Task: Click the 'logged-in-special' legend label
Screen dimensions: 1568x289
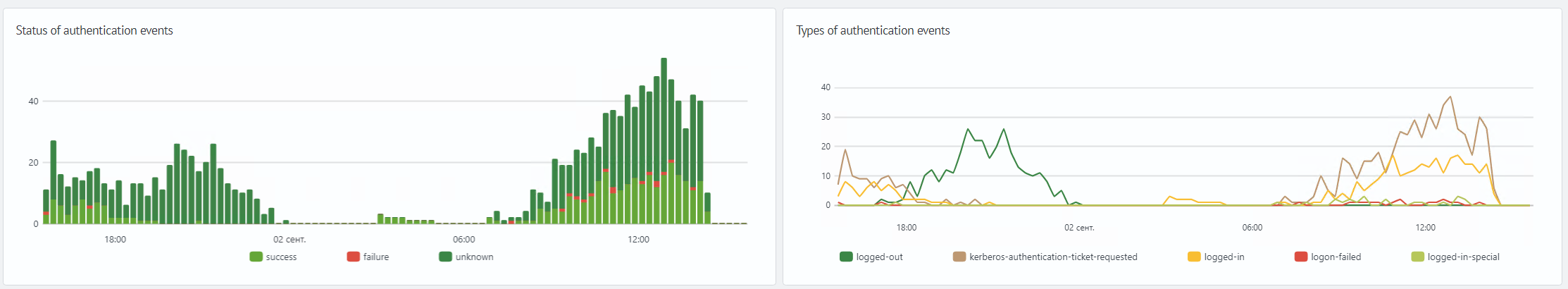Action: tap(1463, 257)
